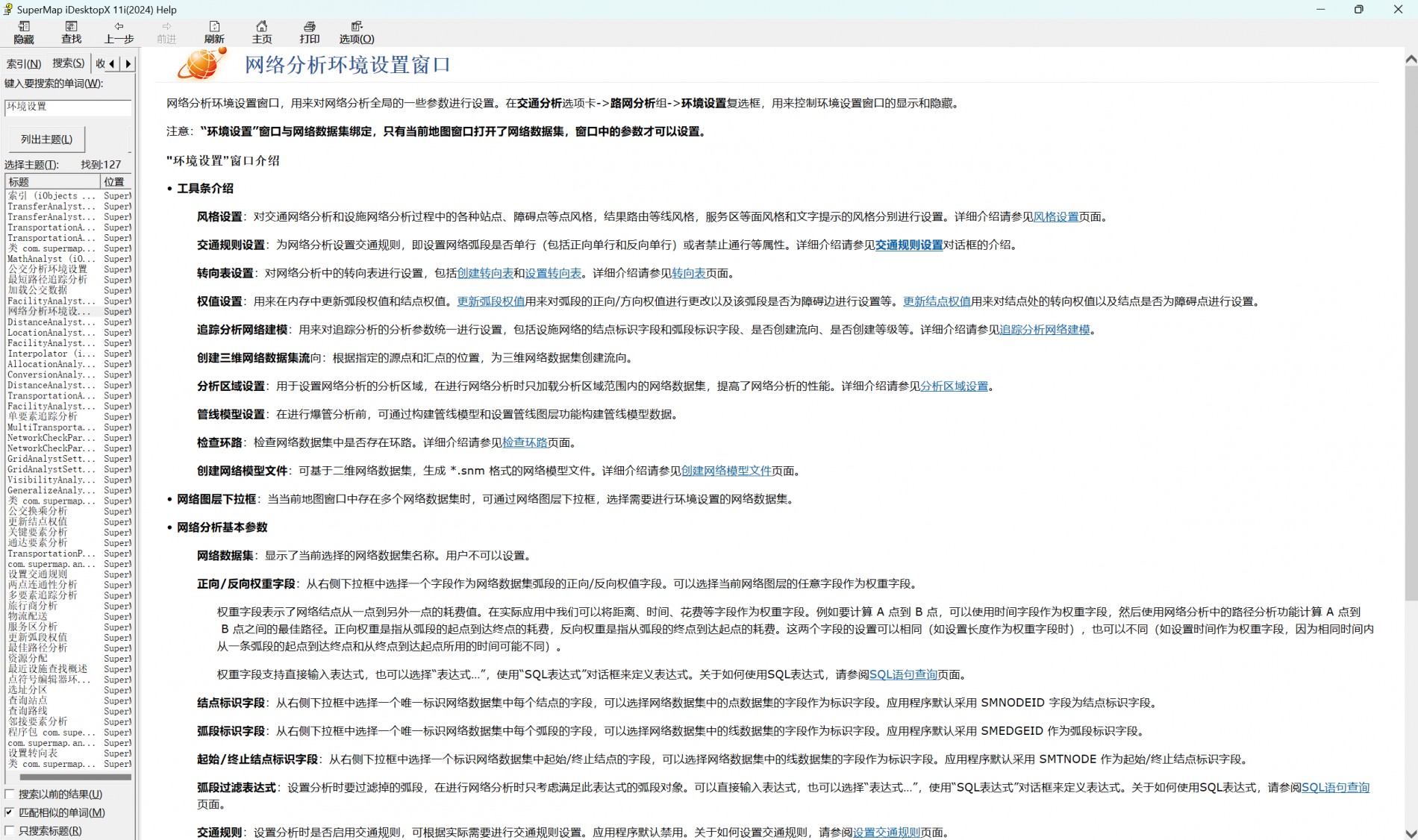This screenshot has height=840, width=1418.
Task: Open the 创建网络模型文件 link
Action: coord(726,471)
